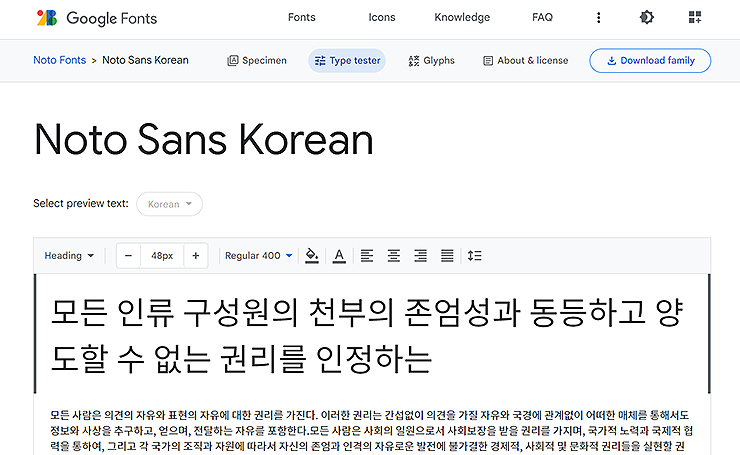Follow the Noto Fonts breadcrumb link
This screenshot has width=740, height=455.
pos(59,60)
